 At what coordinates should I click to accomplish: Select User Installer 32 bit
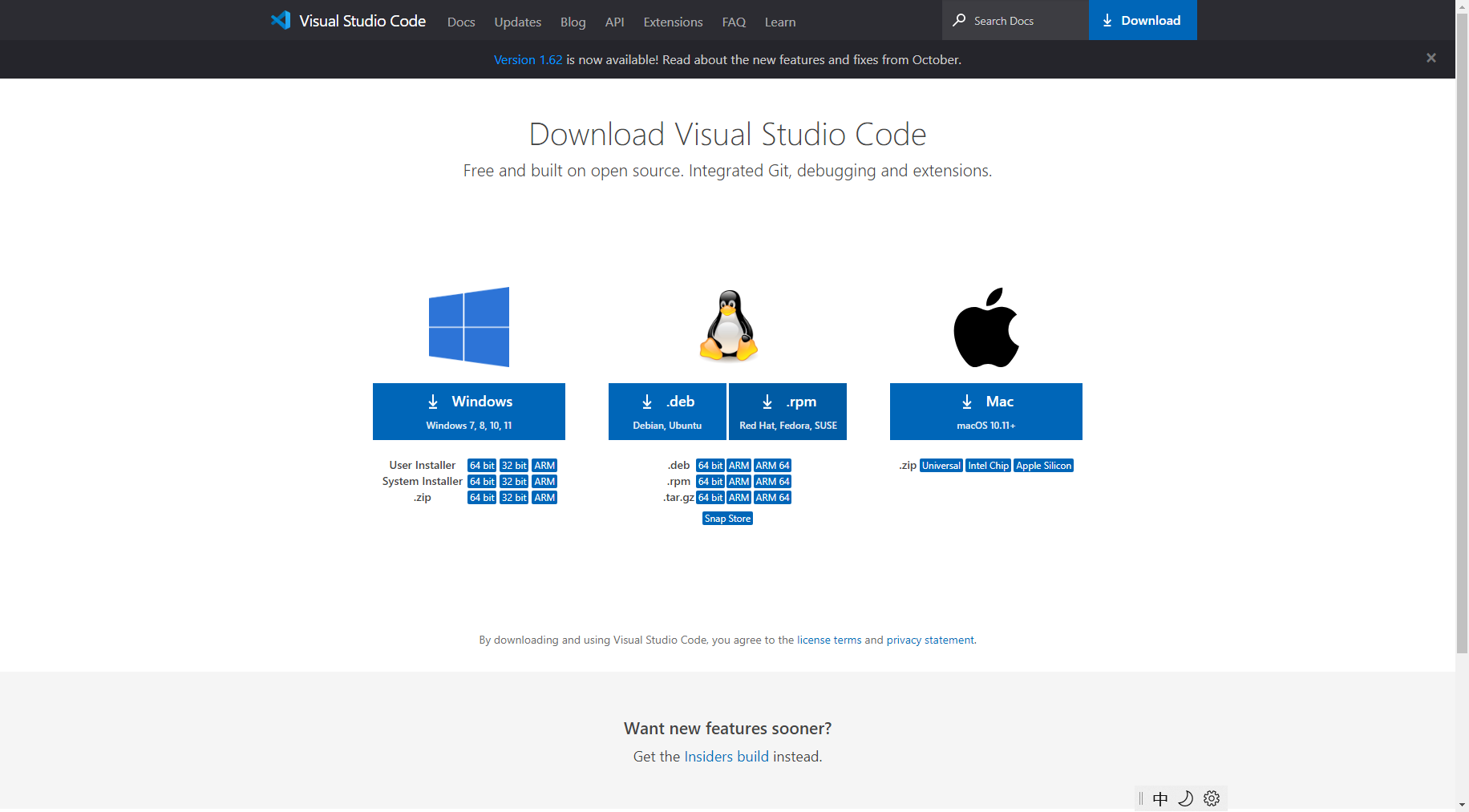[x=514, y=466]
